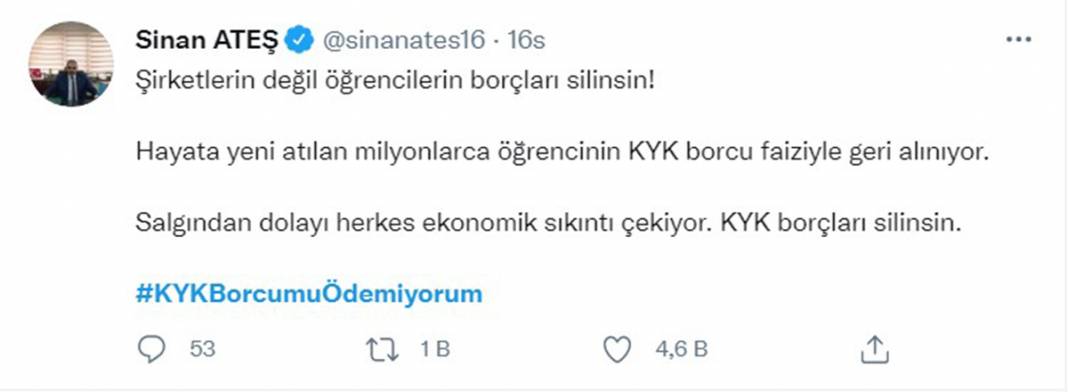Follow the #KYKBorcumuÖdemiyorum hashtag

[x=309, y=294]
